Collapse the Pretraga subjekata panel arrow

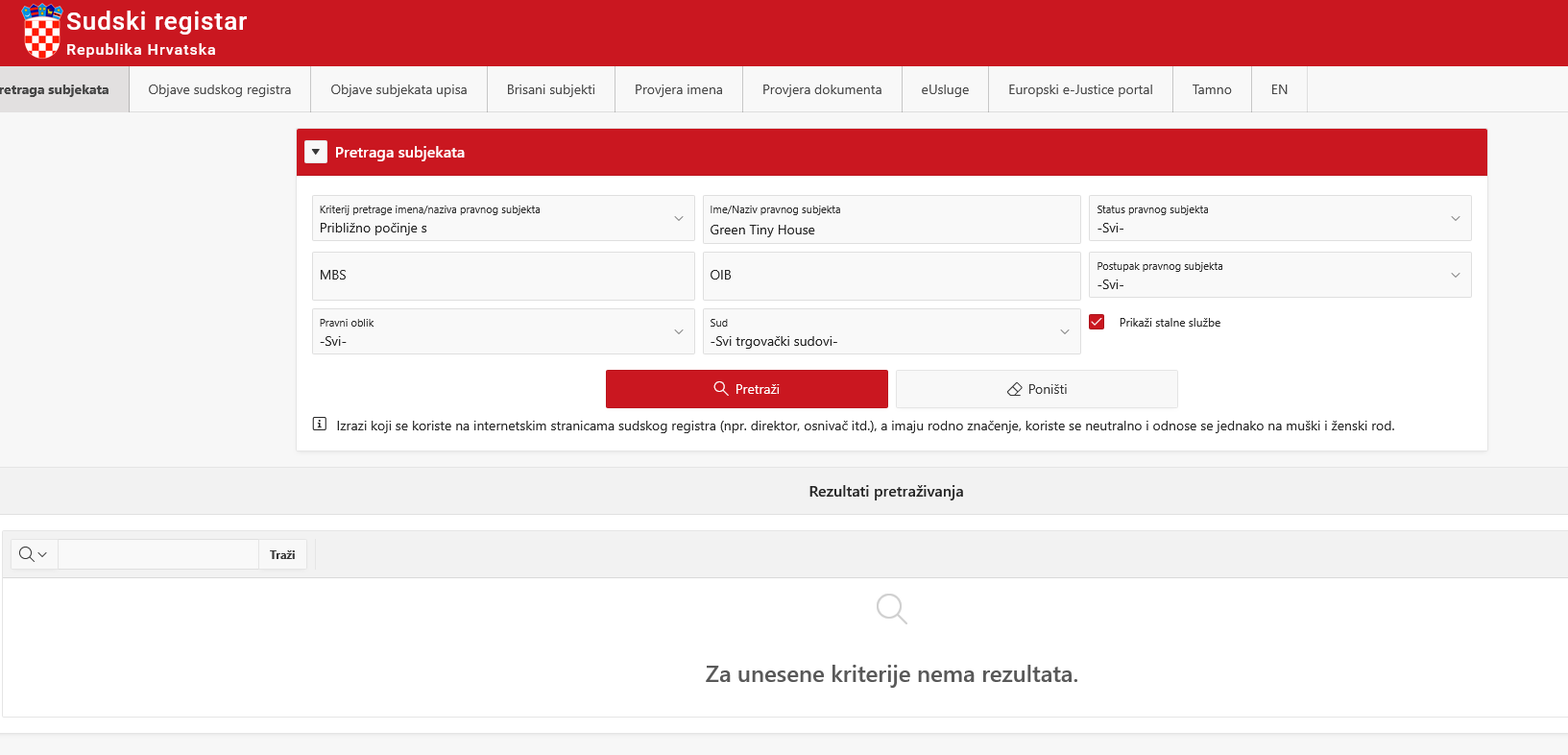click(316, 152)
